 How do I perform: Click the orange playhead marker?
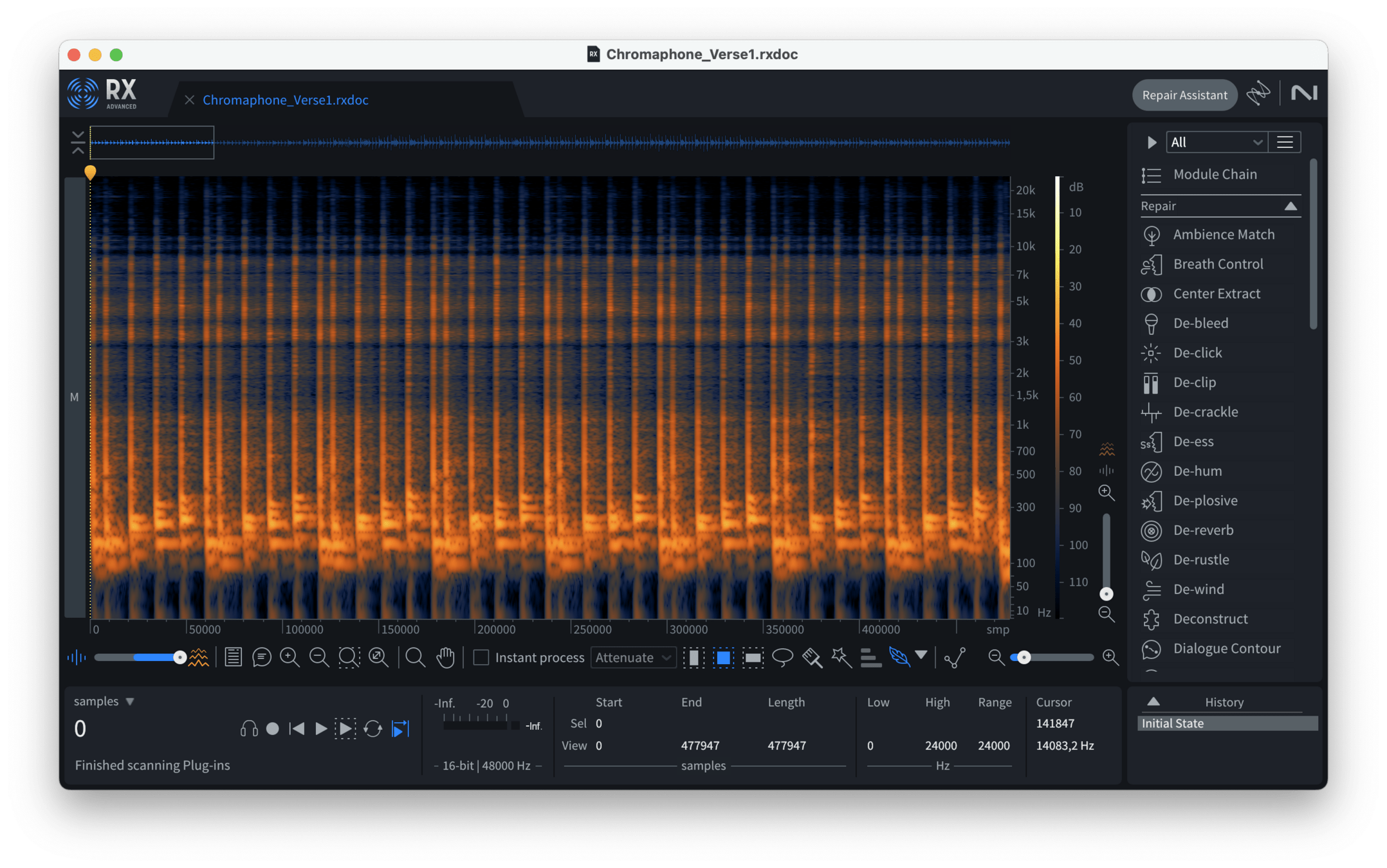pyautogui.click(x=90, y=172)
